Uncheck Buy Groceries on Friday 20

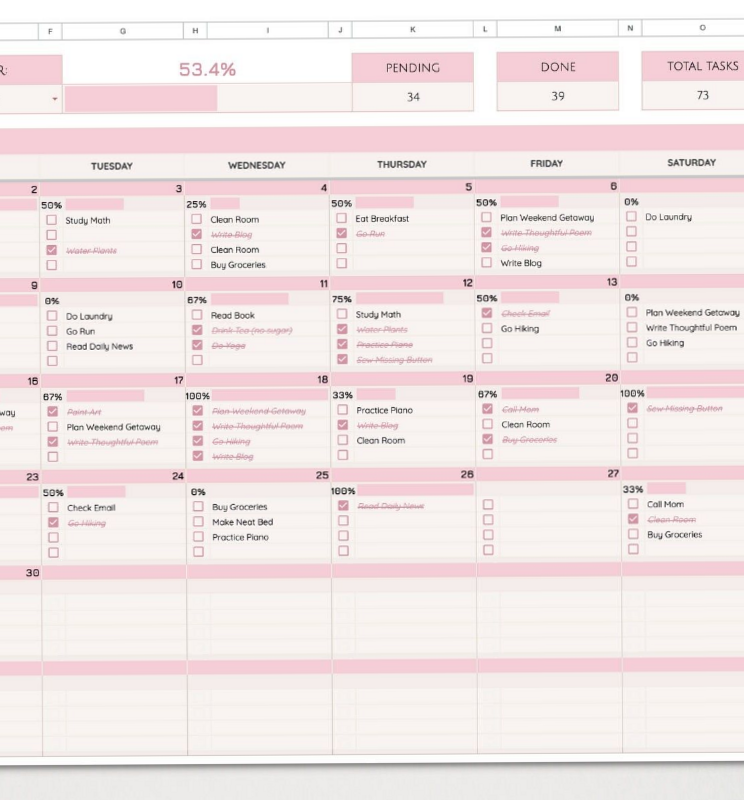pos(487,439)
